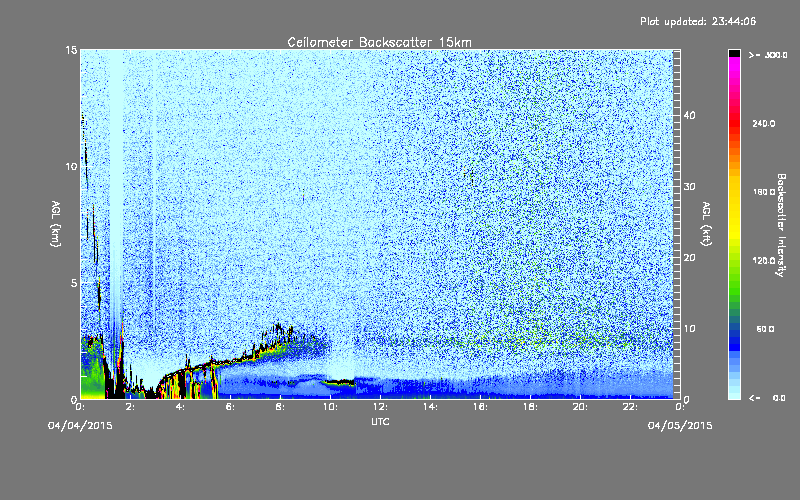
Task: Click the '40' kft tick on right axis
Action: click(x=689, y=115)
